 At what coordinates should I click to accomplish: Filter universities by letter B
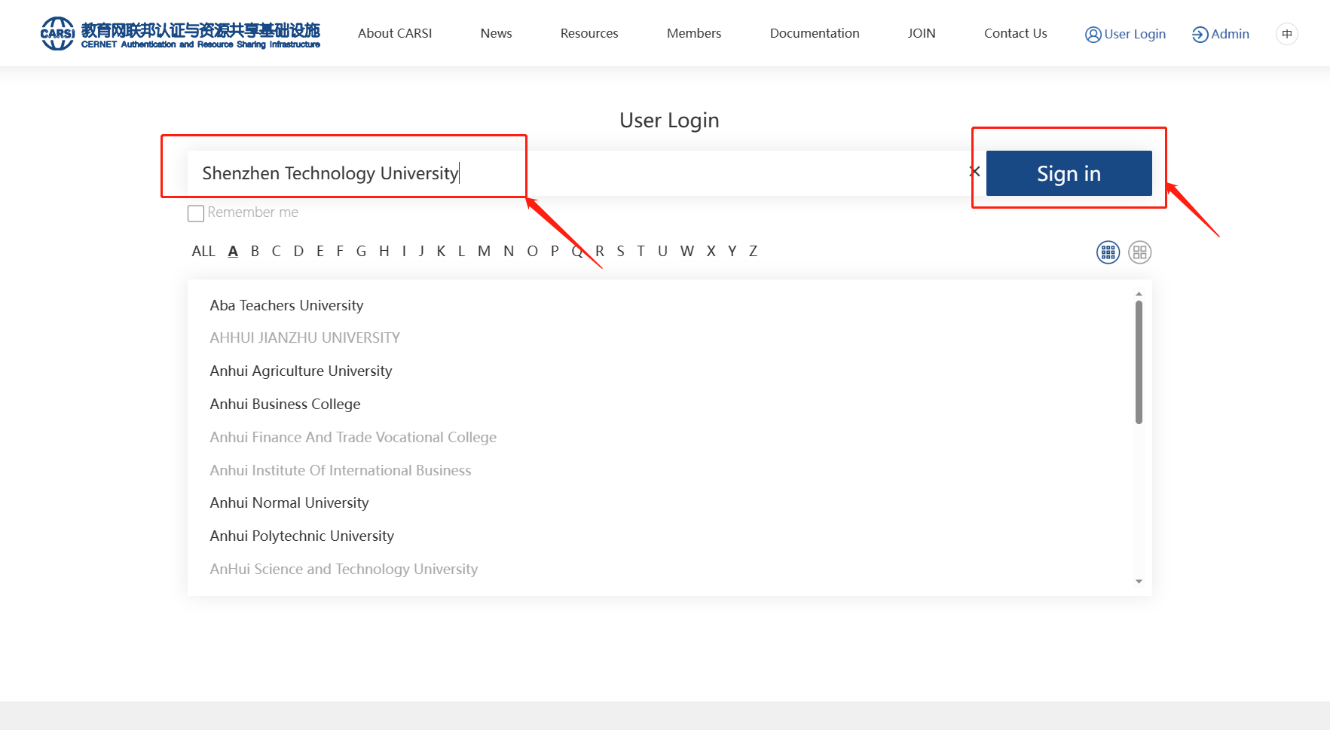pyautogui.click(x=255, y=251)
